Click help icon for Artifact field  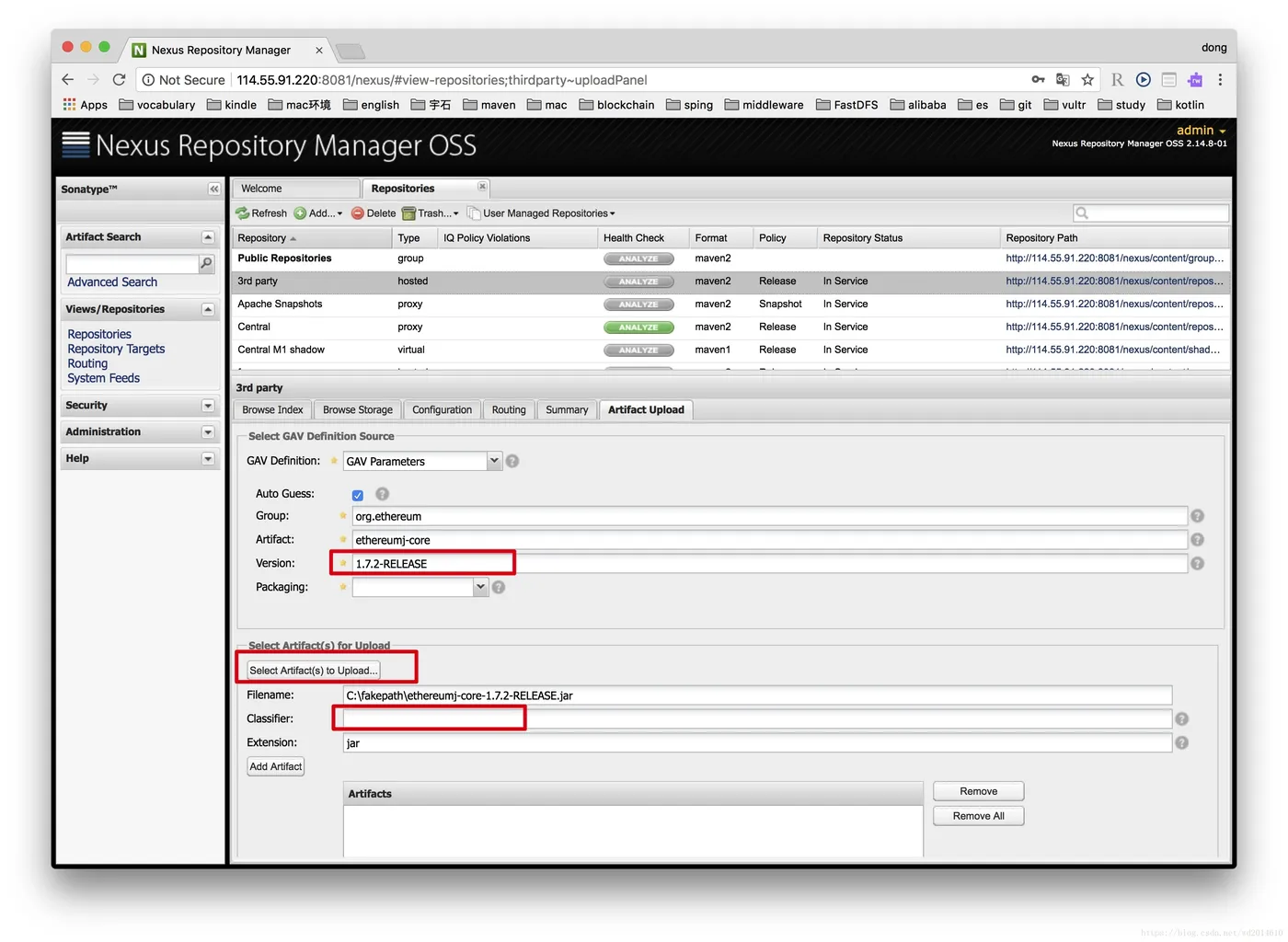(x=1197, y=540)
